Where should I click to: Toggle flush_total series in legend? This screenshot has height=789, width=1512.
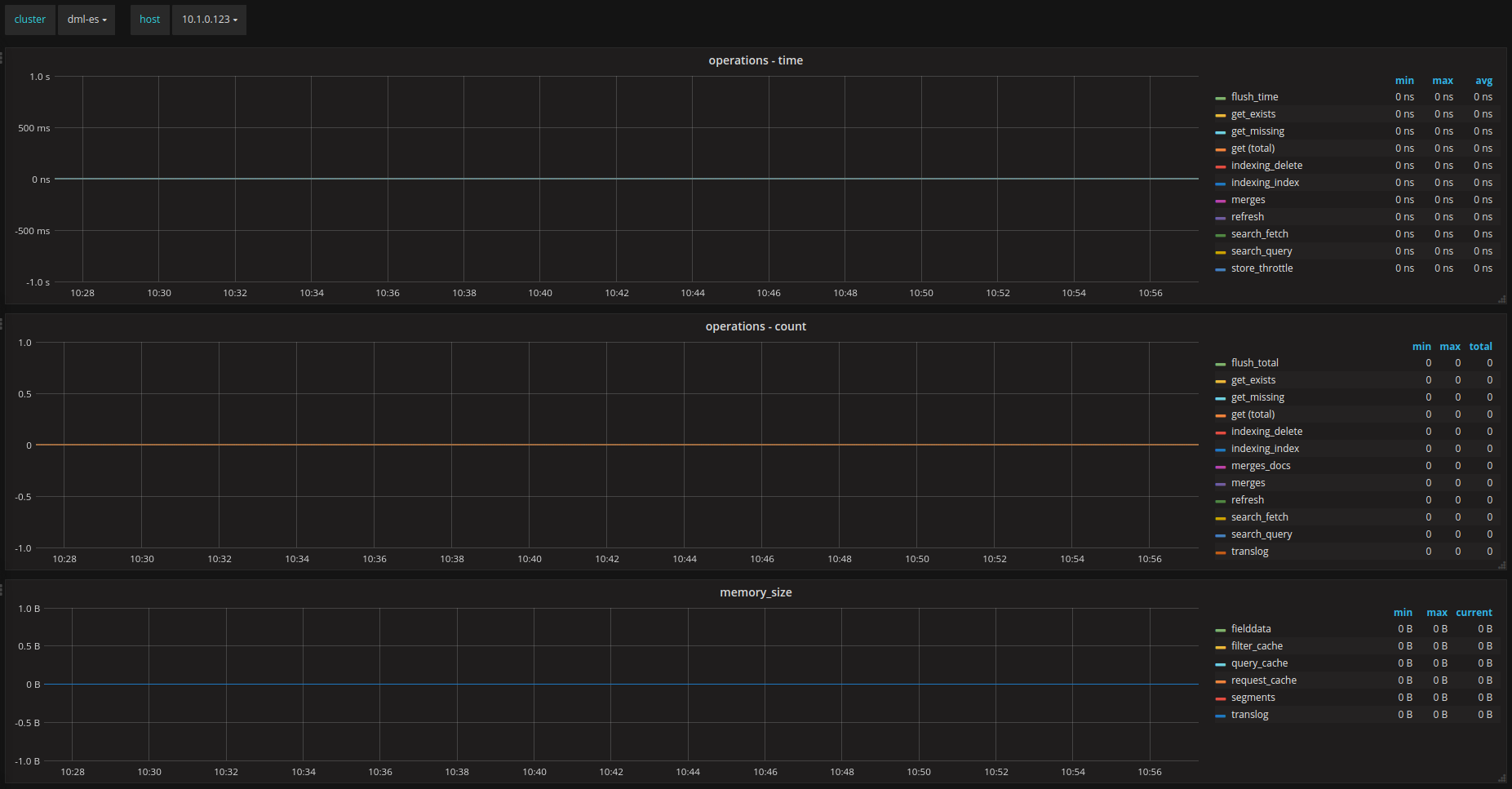(x=1255, y=363)
